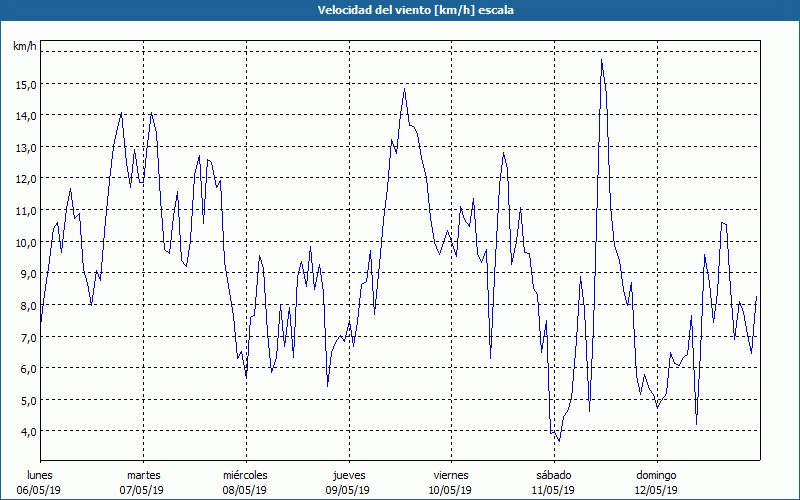Click the 'km/h' axis unit label

[24, 46]
